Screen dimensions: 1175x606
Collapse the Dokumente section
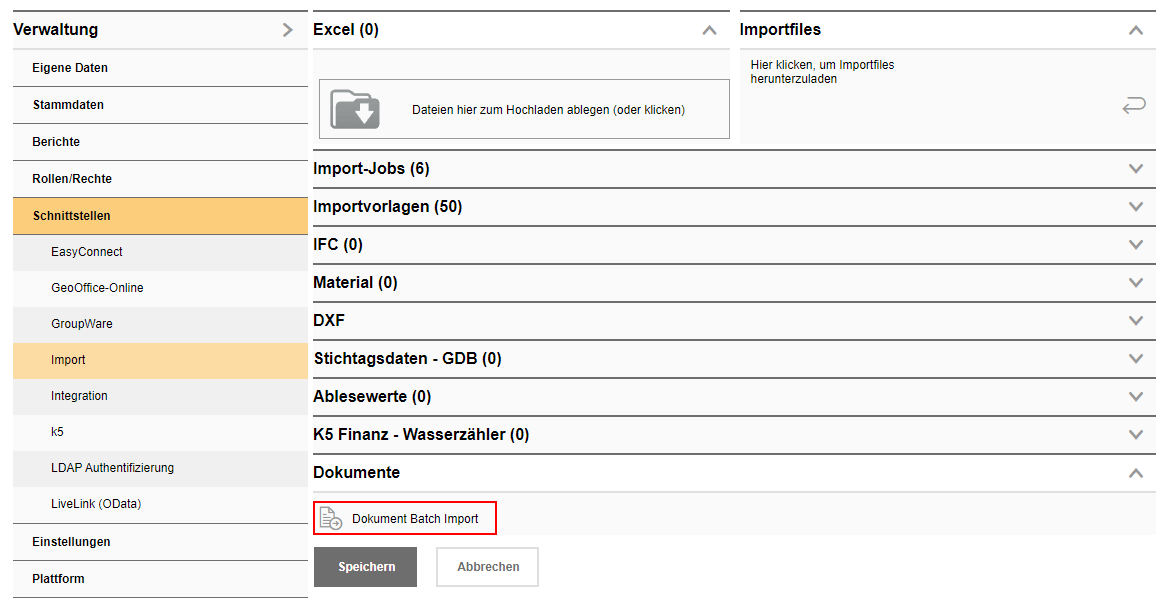(x=1135, y=473)
